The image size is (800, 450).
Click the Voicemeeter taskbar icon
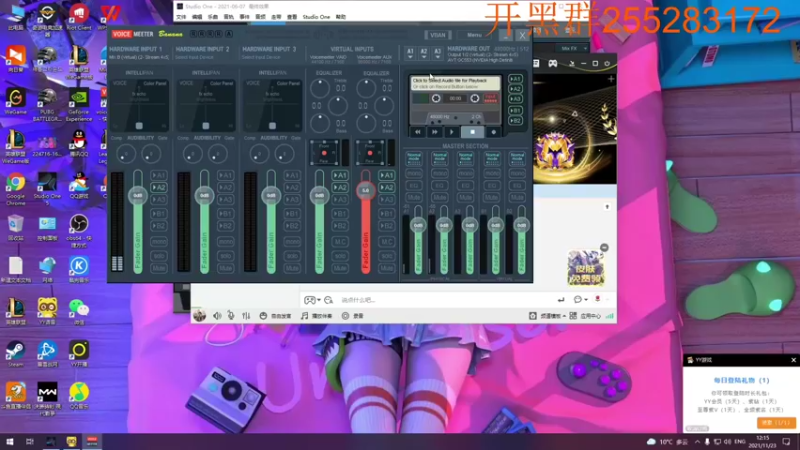coord(92,442)
